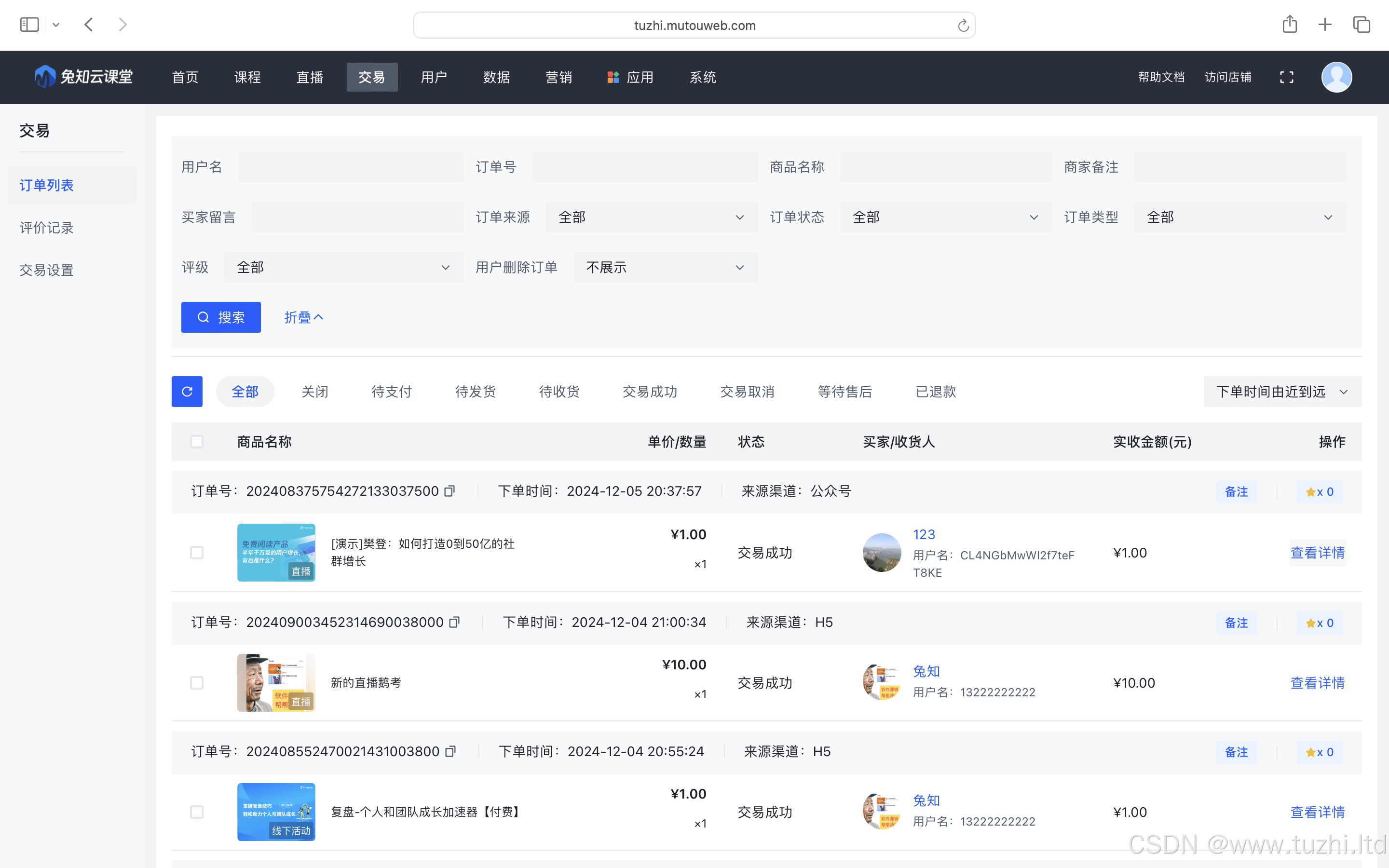Copy order number 20240837575427213303750​0

450,491
